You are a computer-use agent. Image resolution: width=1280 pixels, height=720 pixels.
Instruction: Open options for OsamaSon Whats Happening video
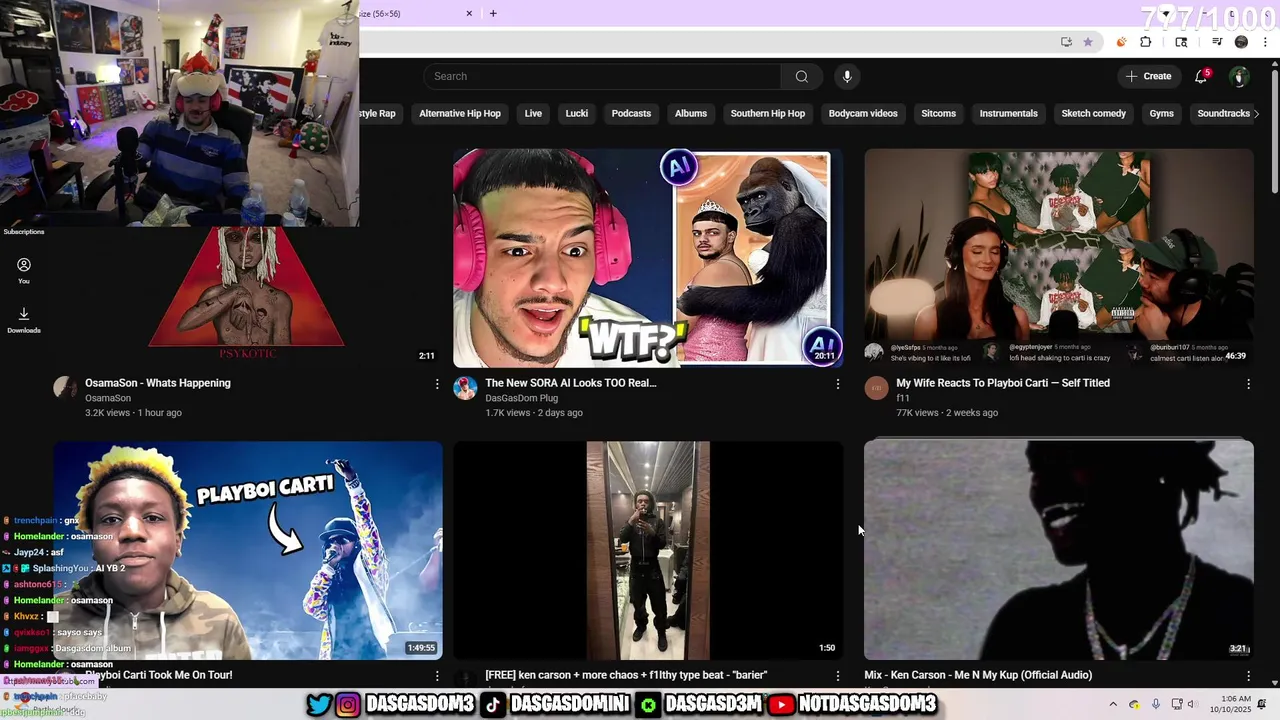[x=436, y=384]
